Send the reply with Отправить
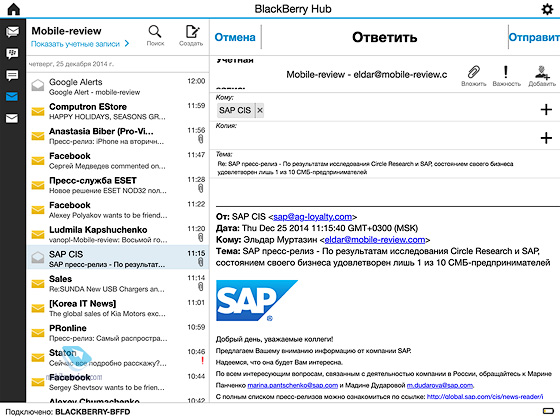The width and height of the screenshot is (560, 420). point(534,37)
